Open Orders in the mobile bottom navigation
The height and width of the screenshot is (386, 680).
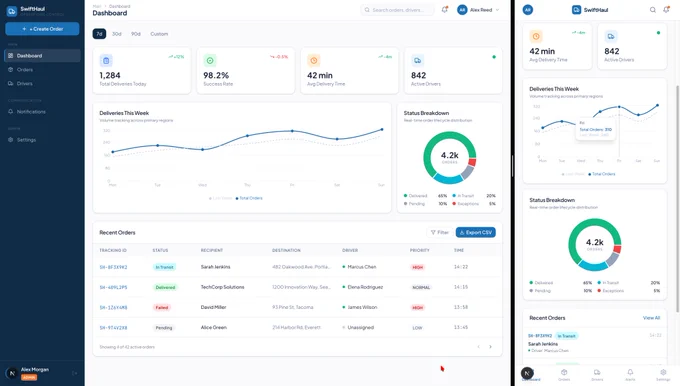pos(564,375)
